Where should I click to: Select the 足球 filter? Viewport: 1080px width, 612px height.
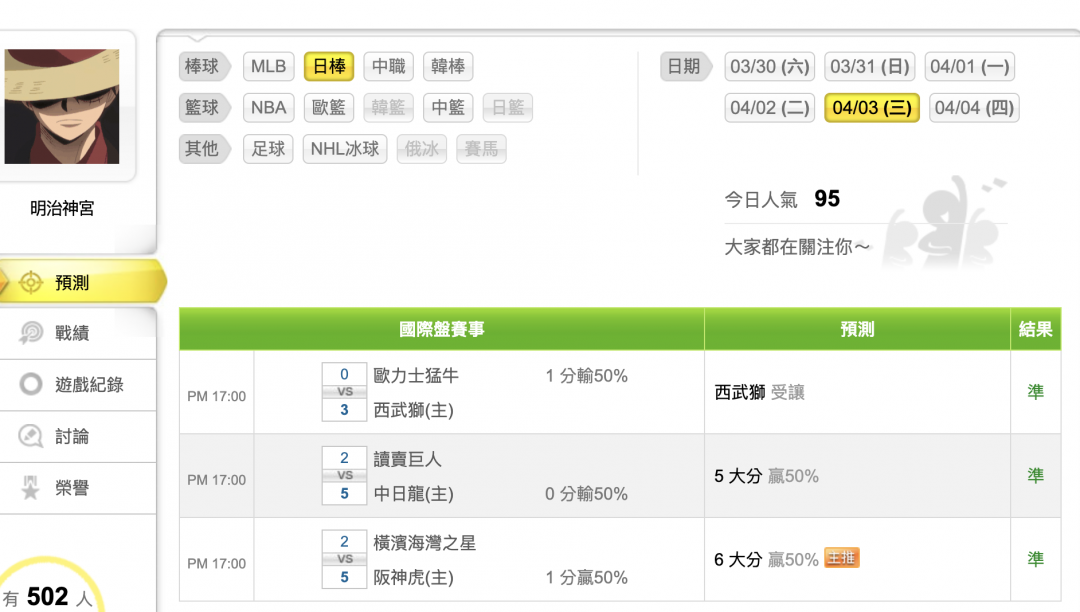[269, 149]
